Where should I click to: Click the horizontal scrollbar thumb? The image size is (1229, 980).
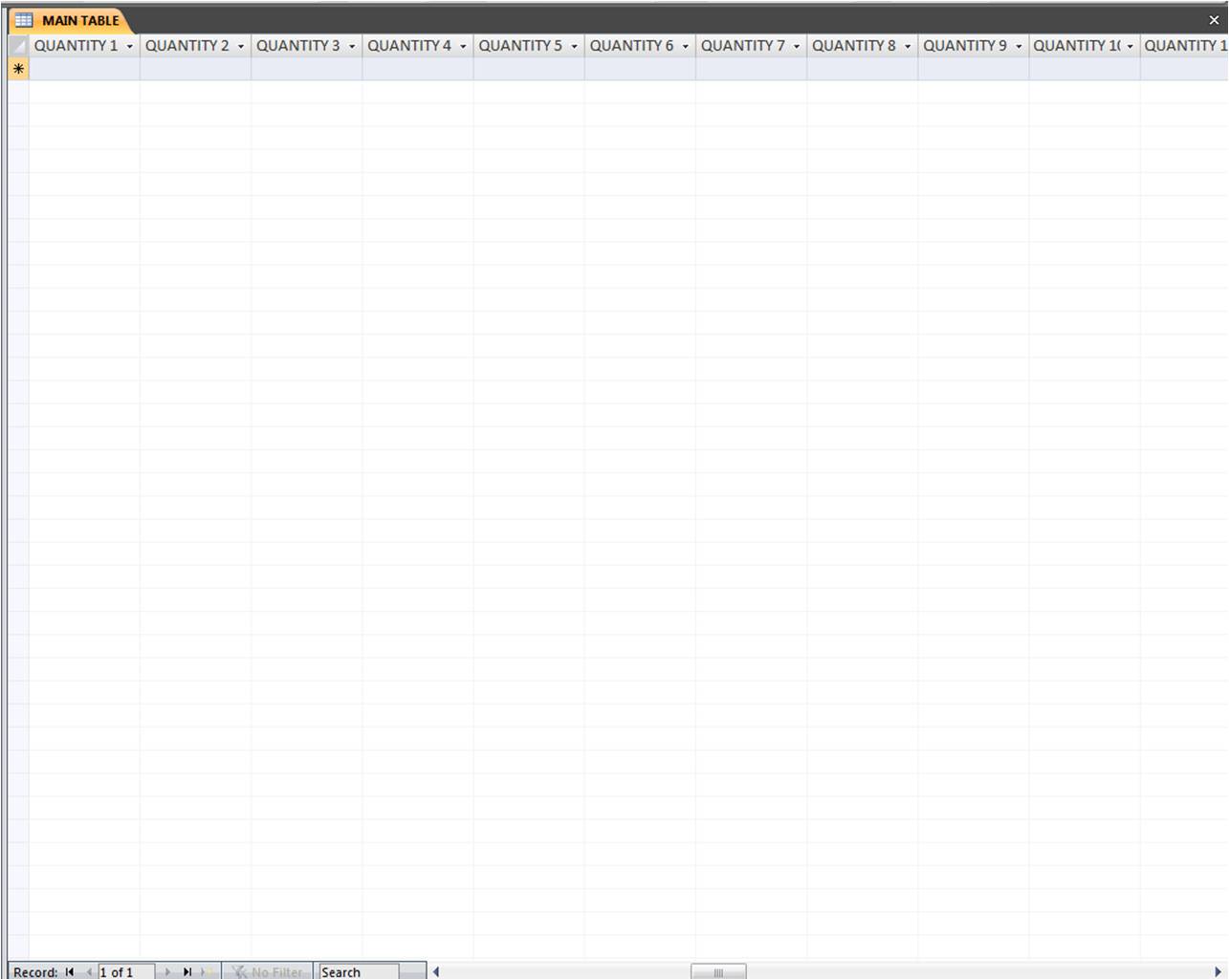718,971
